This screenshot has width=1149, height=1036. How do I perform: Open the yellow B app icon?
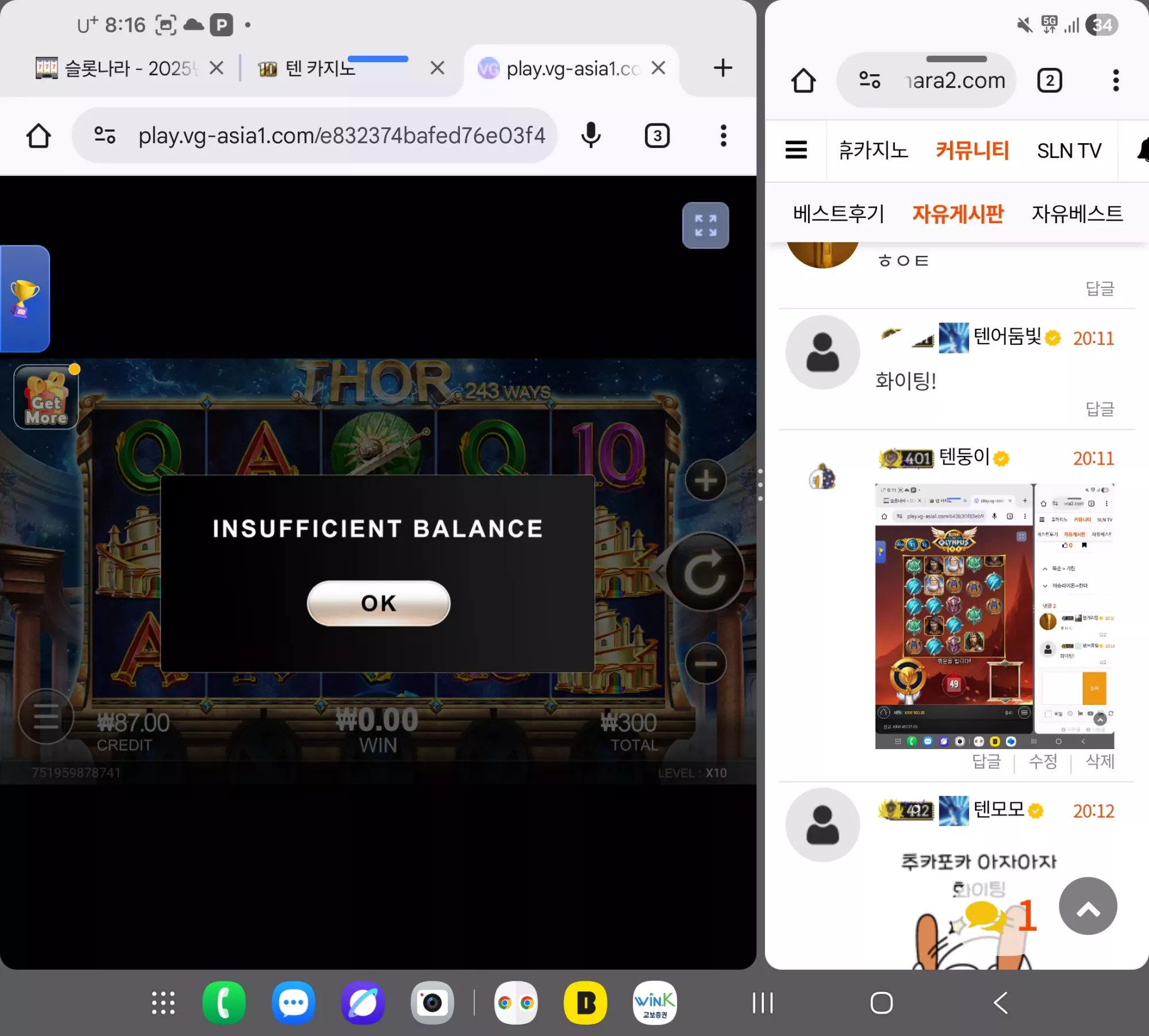point(585,1003)
